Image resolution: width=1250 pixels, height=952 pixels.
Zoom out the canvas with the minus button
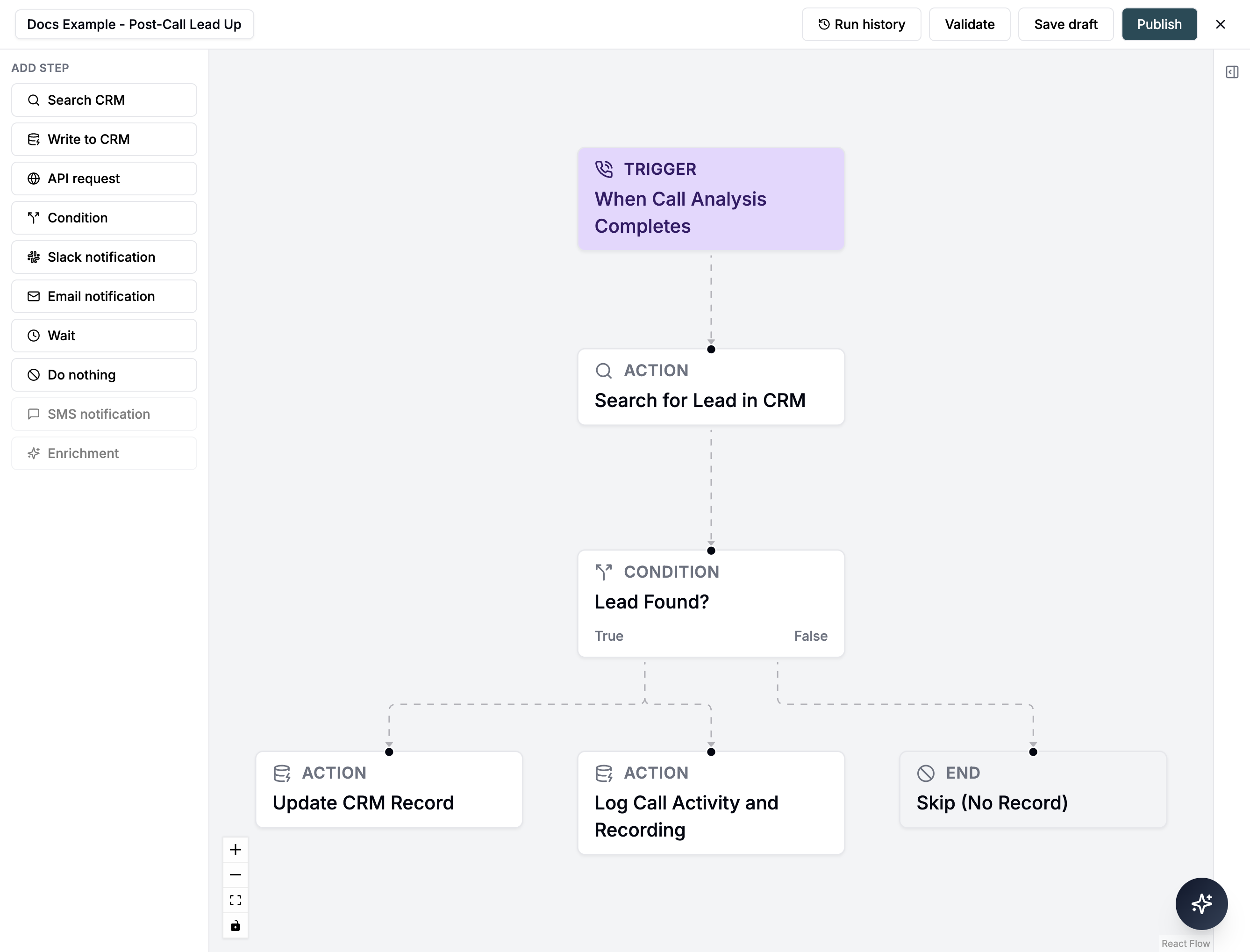[235, 875]
